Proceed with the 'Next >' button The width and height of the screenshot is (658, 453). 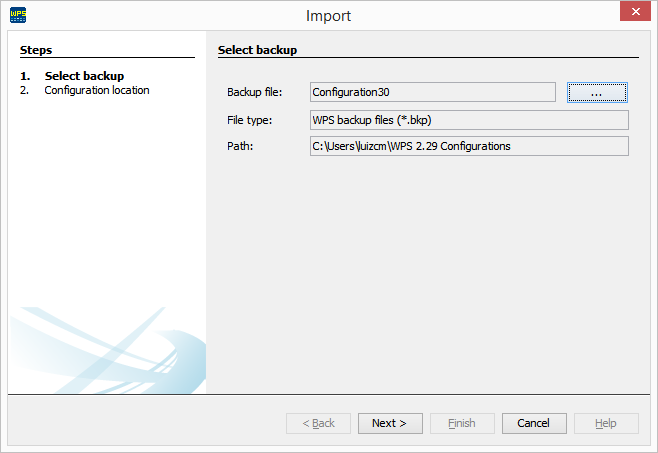[x=390, y=423]
